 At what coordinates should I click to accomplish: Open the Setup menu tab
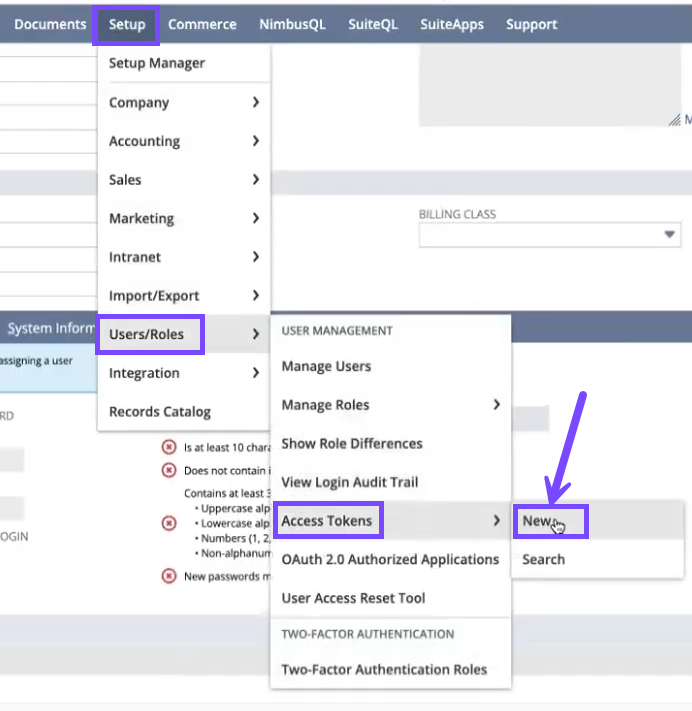[x=126, y=24]
